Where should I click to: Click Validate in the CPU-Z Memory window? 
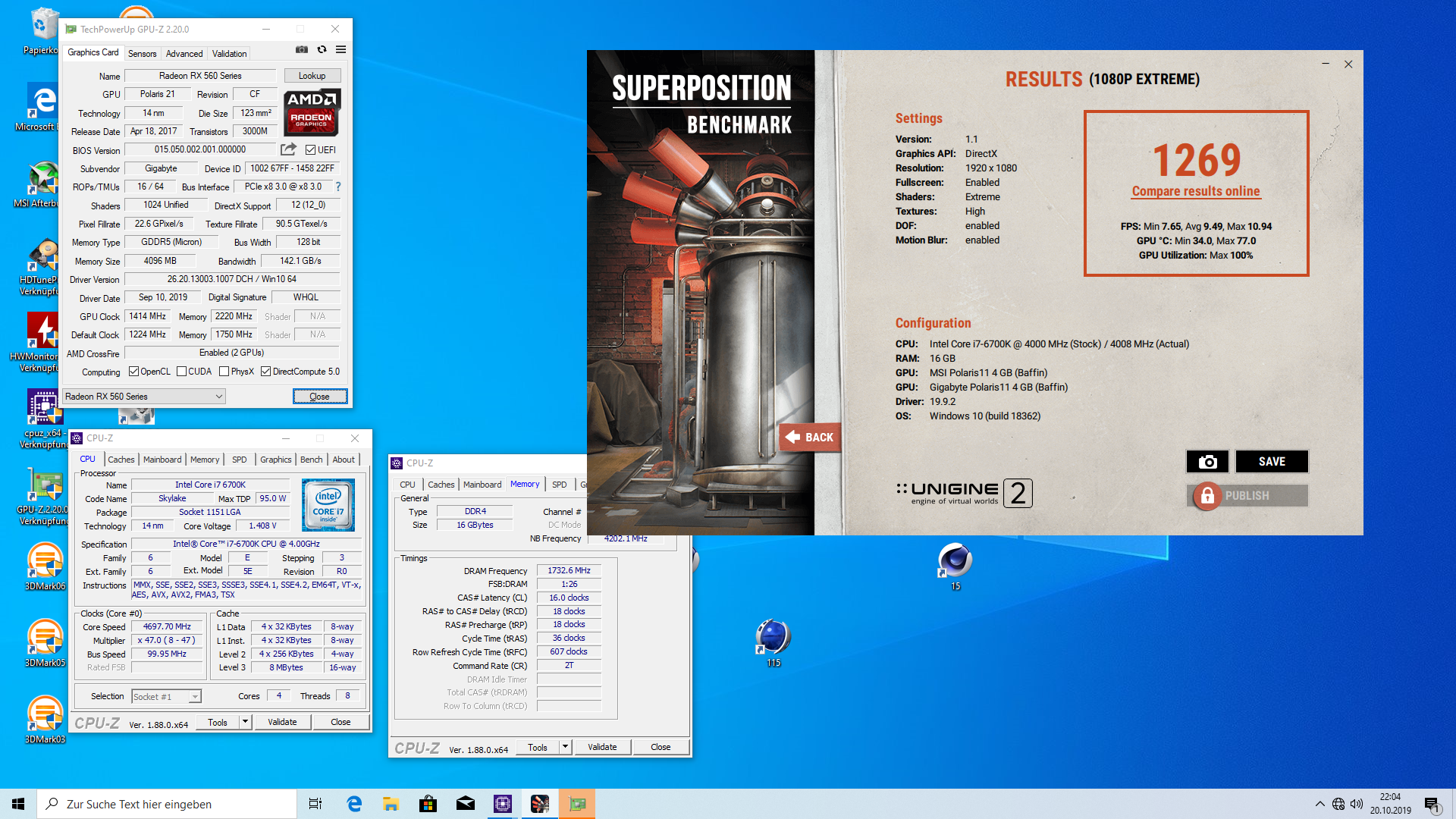(x=602, y=747)
